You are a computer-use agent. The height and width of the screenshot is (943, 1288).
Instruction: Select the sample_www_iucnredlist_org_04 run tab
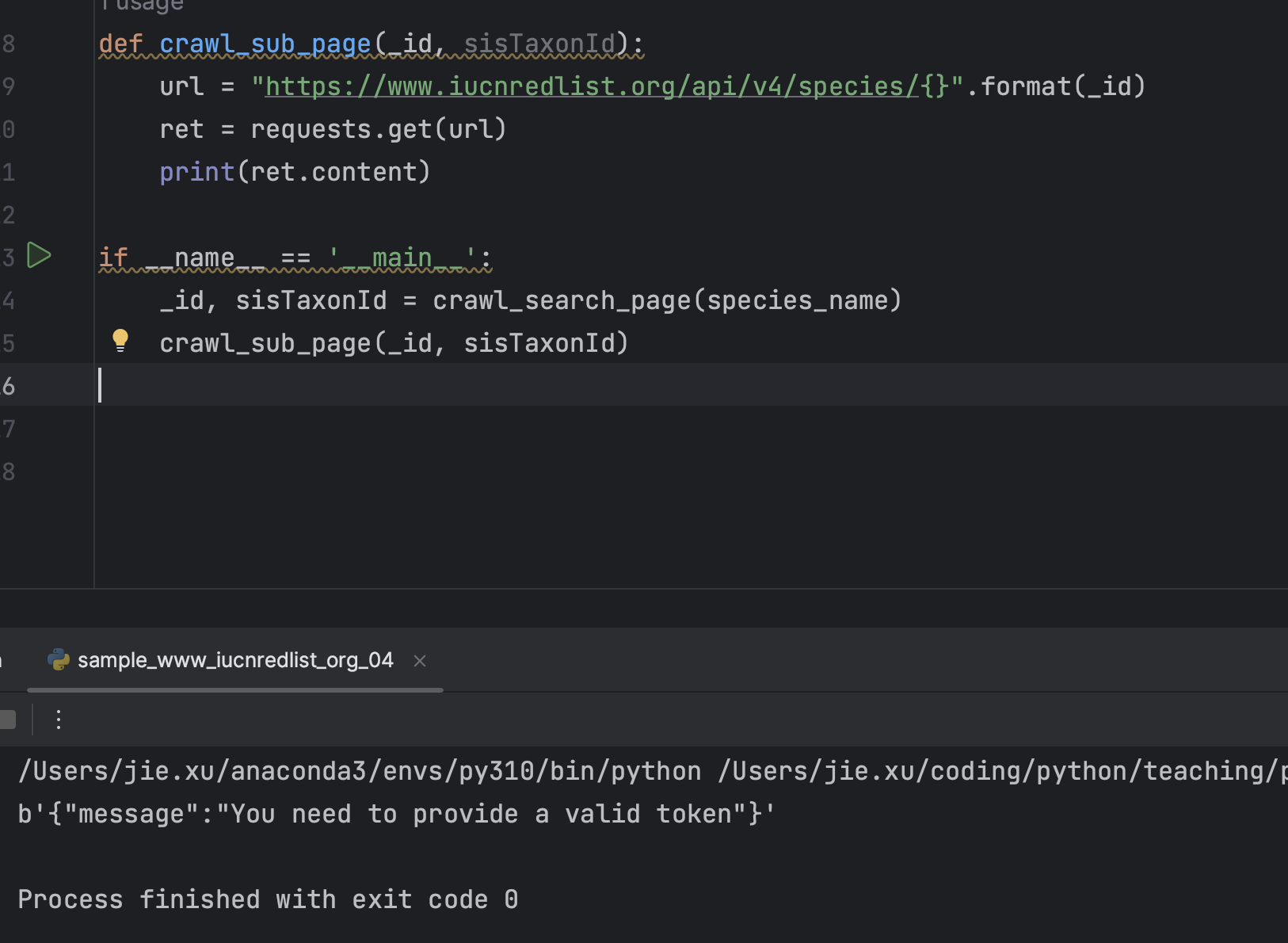tap(235, 660)
